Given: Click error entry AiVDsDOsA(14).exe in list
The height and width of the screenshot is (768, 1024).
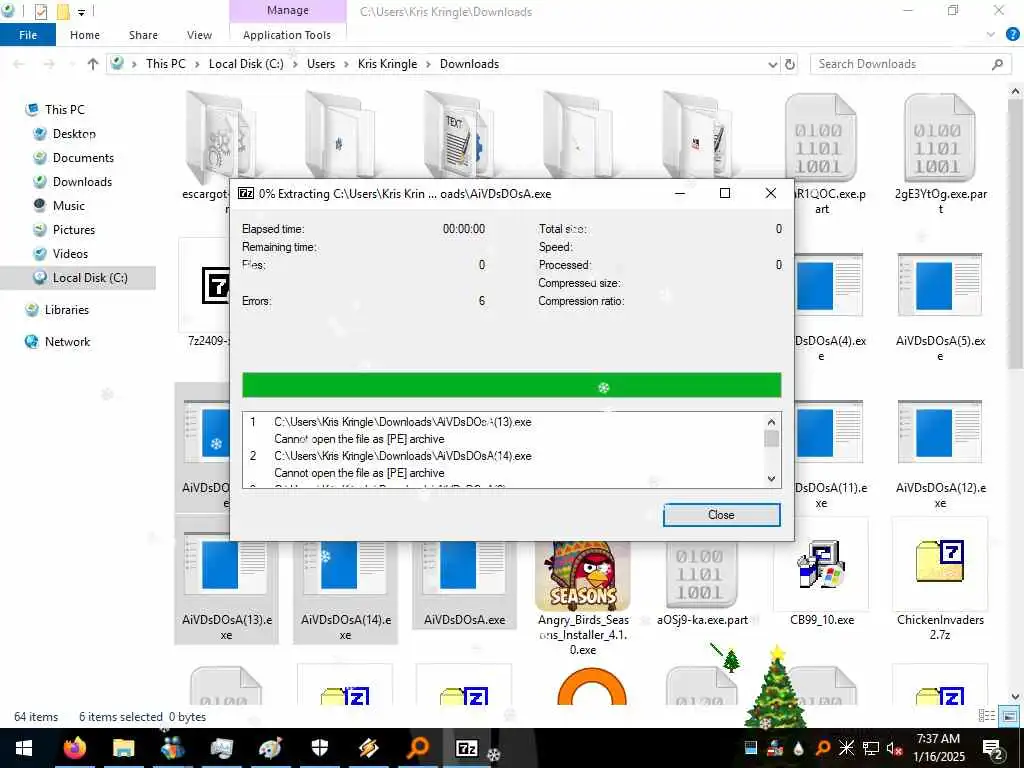Looking at the screenshot, I should 402,456.
